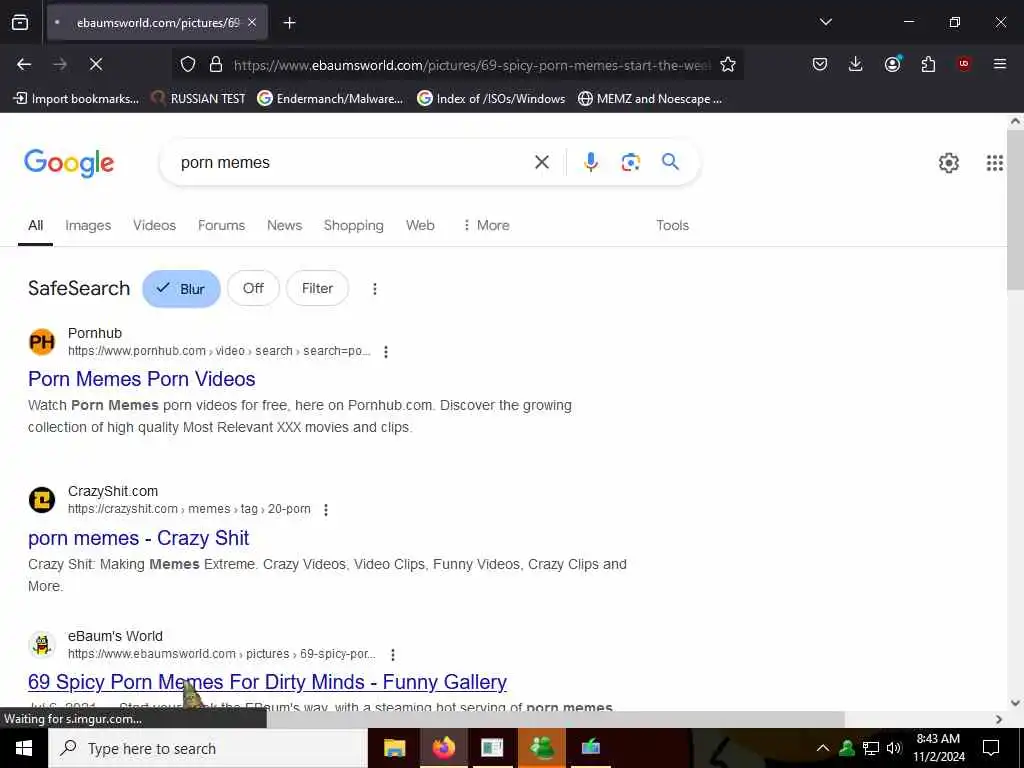1024x768 pixels.
Task: Click the Firefox View icon in the tab strip
Action: pyautogui.click(x=20, y=22)
